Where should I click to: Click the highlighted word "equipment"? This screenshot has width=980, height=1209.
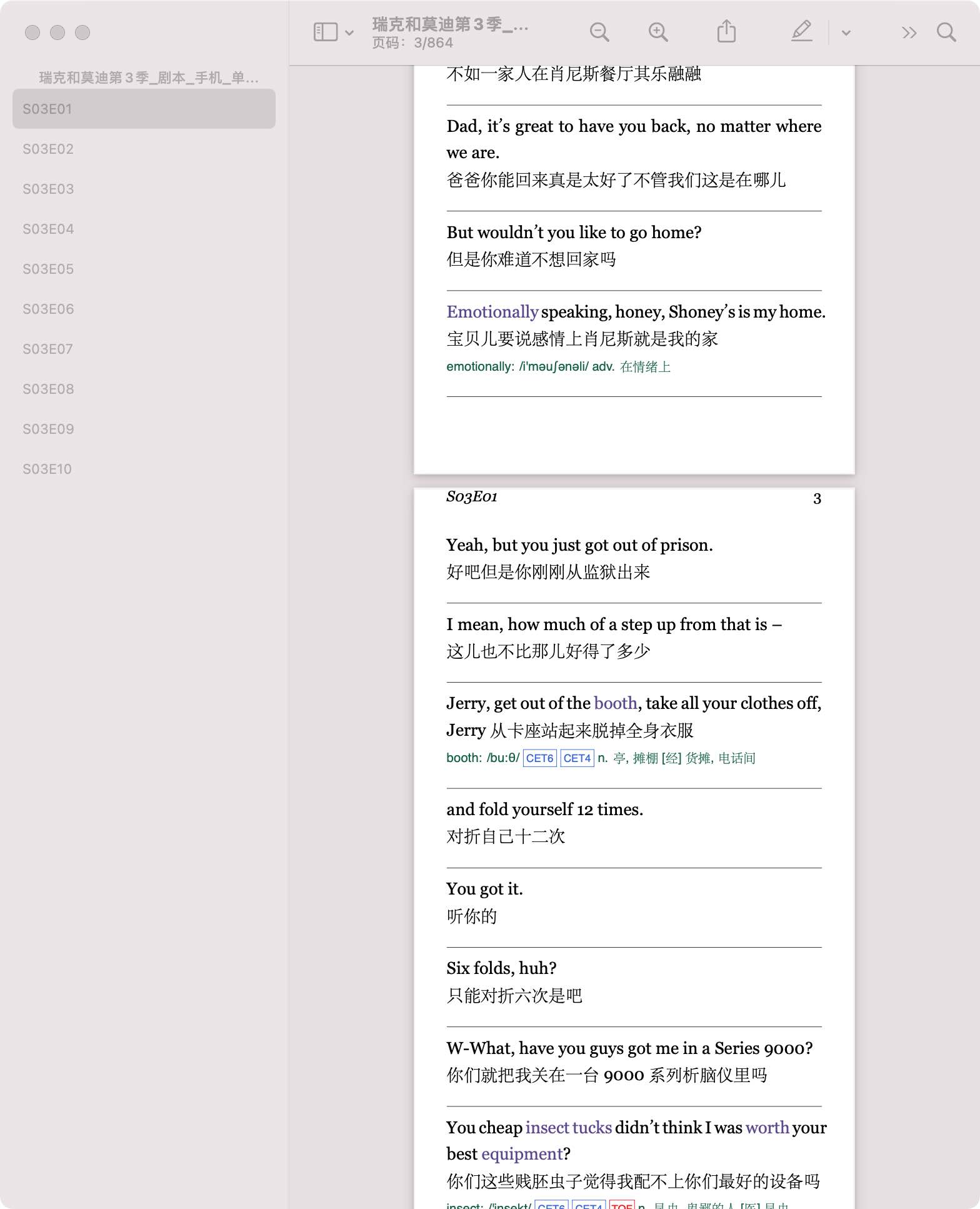point(522,1153)
